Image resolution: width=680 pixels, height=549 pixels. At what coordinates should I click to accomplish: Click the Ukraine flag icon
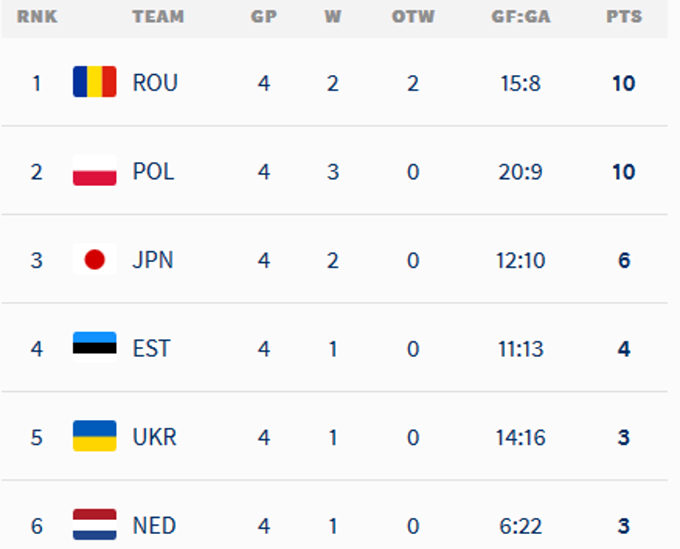(x=94, y=436)
